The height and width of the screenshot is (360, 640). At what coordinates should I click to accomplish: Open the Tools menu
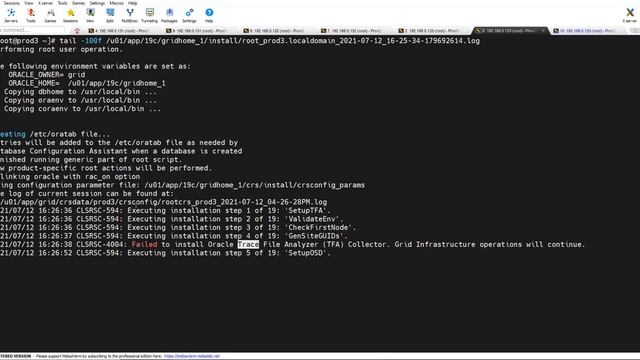(62, 3)
